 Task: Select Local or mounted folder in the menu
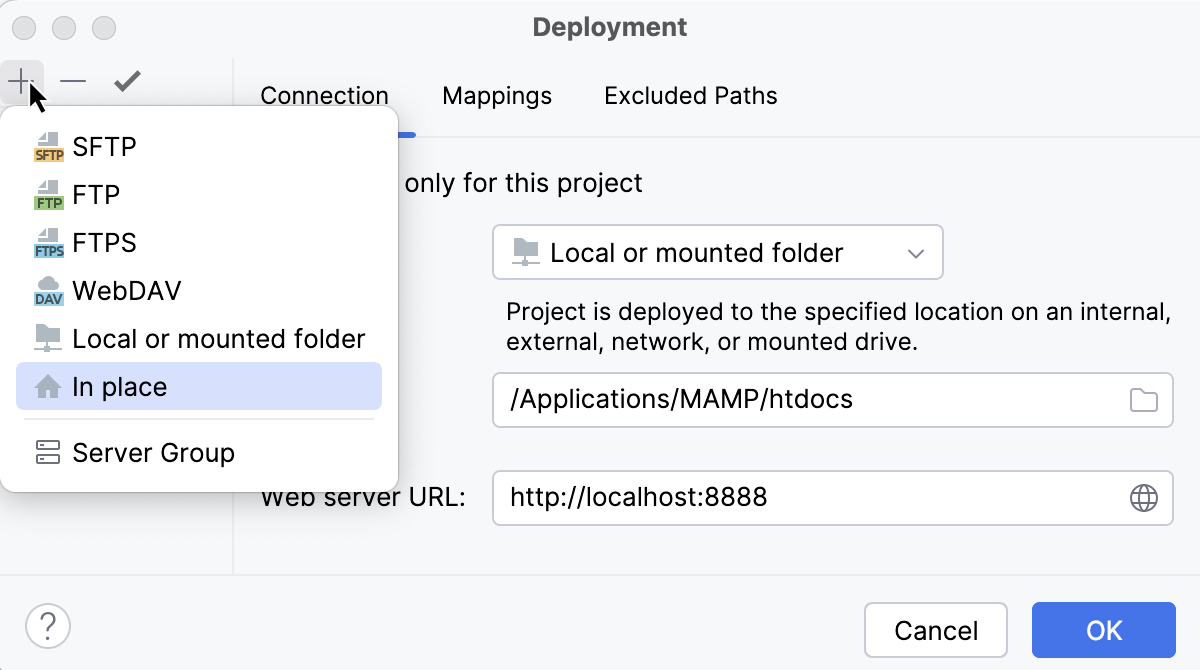pyautogui.click(x=218, y=338)
